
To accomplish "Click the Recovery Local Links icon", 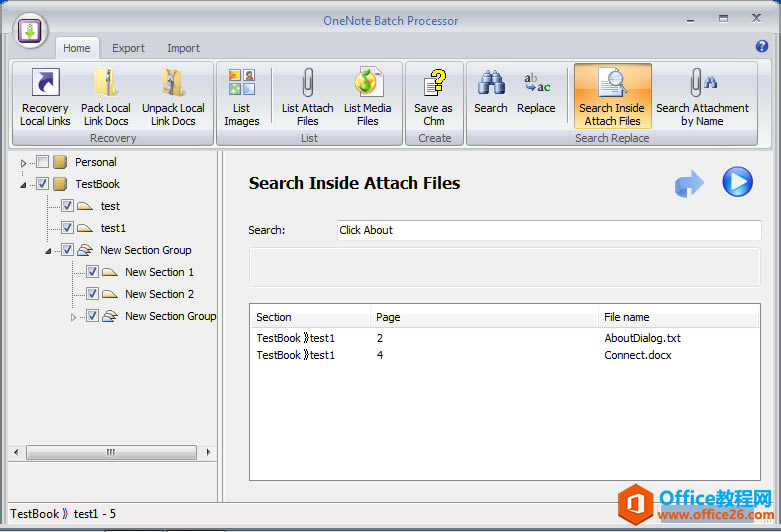I will (x=45, y=83).
